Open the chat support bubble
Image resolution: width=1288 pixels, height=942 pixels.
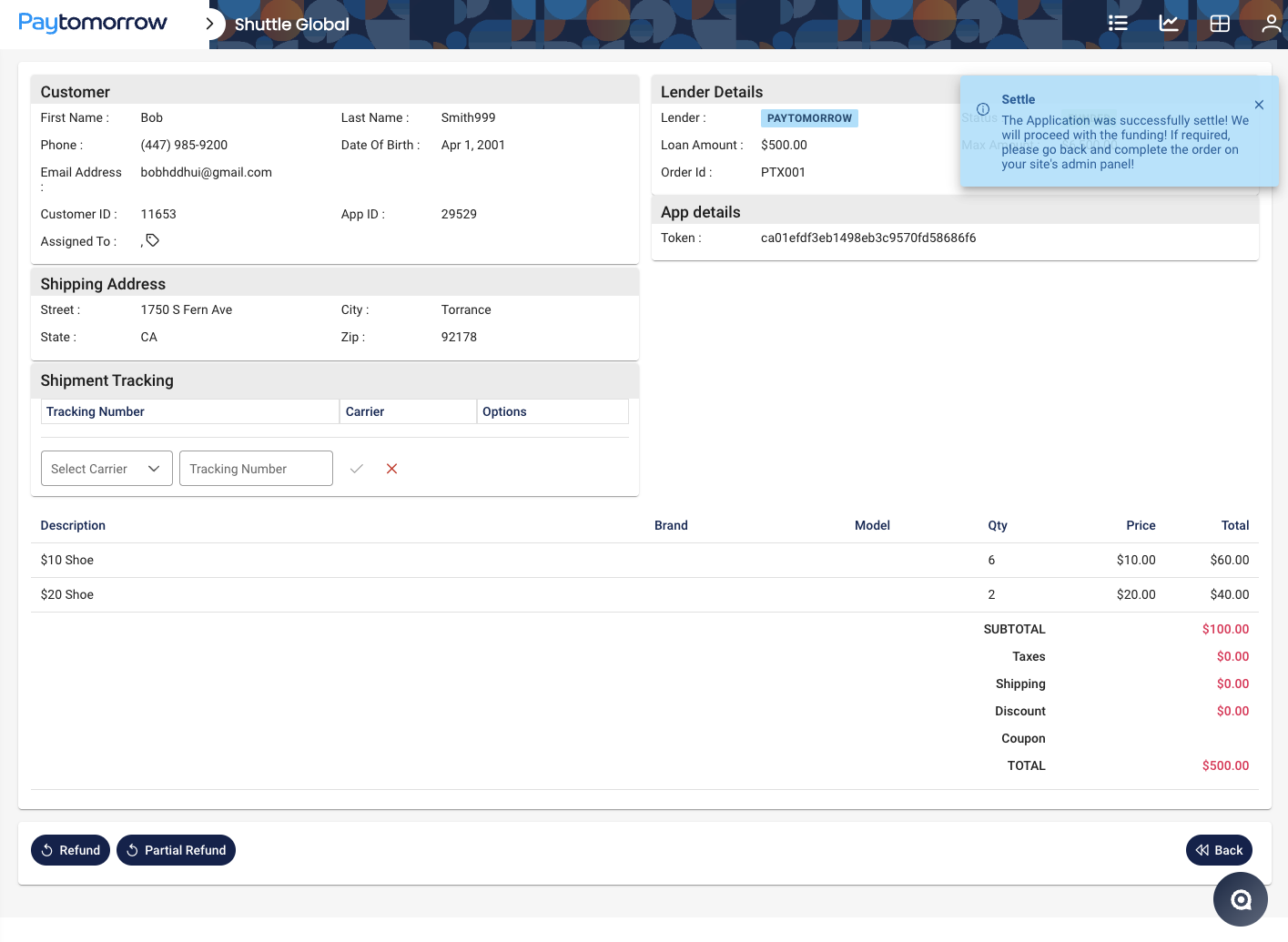pyautogui.click(x=1241, y=899)
